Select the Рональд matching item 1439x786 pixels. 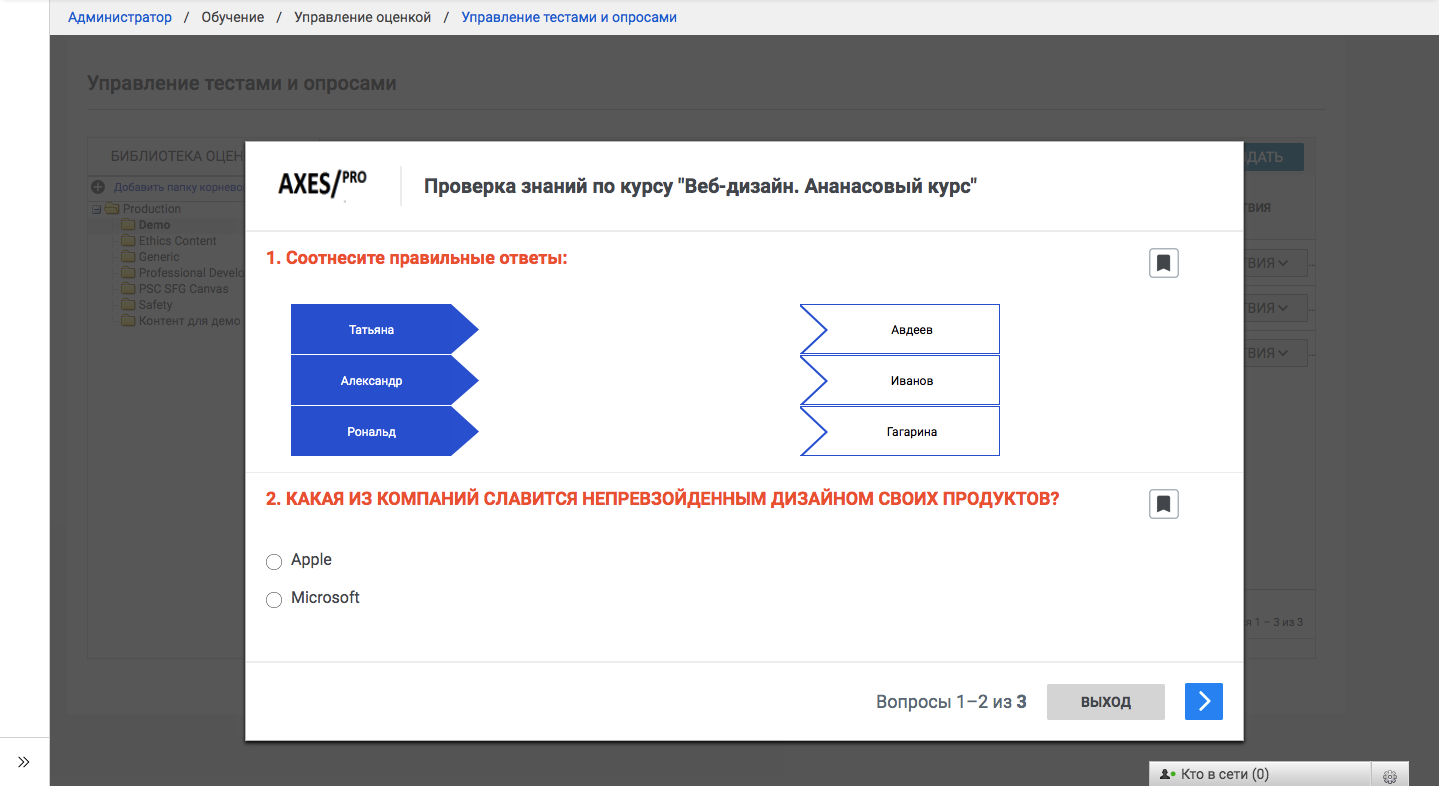(385, 431)
